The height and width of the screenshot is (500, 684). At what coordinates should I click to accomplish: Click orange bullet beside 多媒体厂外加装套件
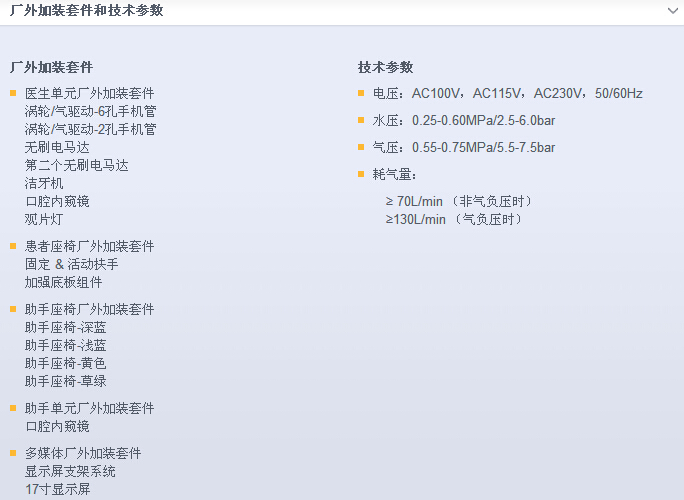(13, 453)
